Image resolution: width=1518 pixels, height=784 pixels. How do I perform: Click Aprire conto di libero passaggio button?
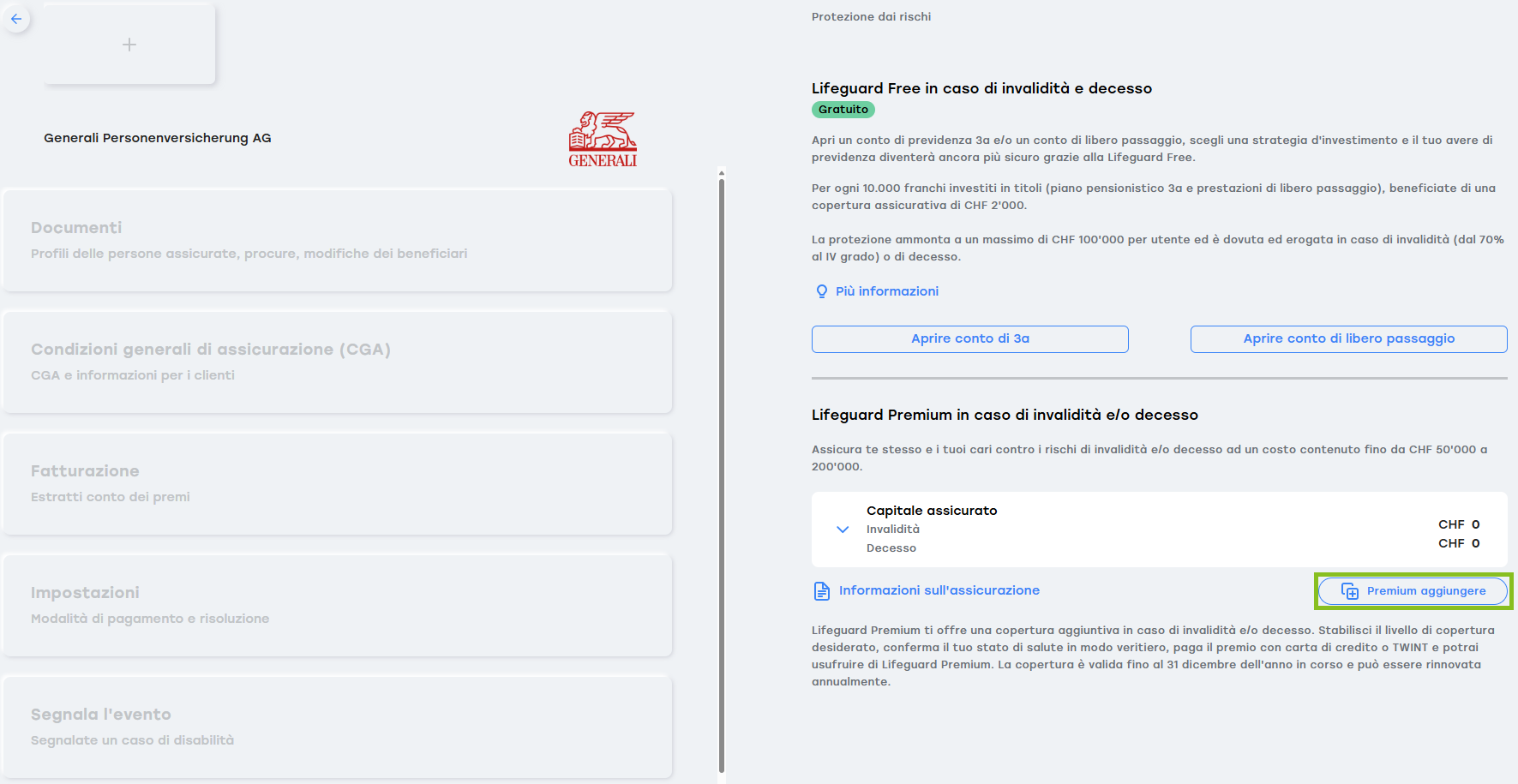tap(1349, 338)
